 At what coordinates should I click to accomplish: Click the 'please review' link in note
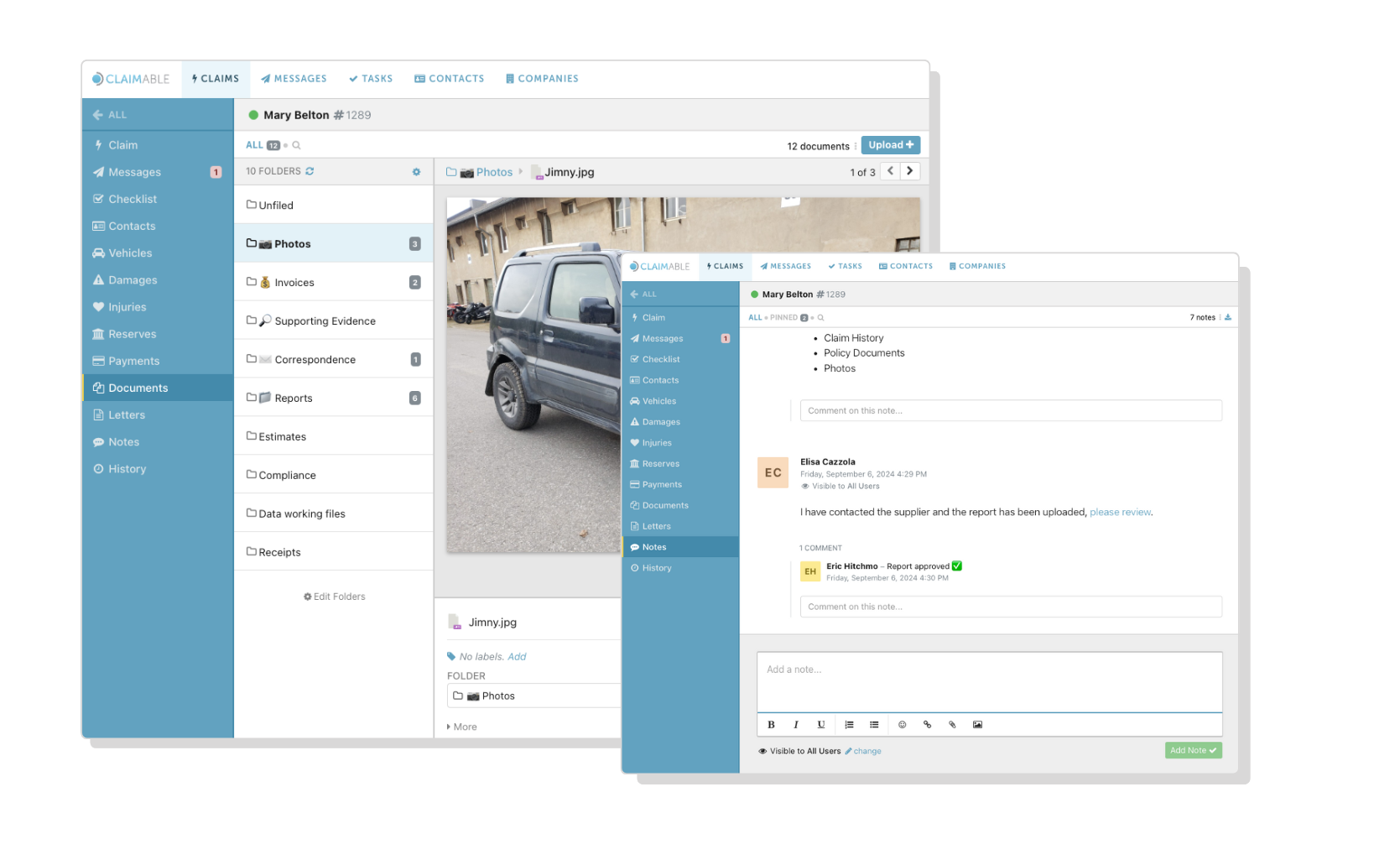pyautogui.click(x=1120, y=512)
